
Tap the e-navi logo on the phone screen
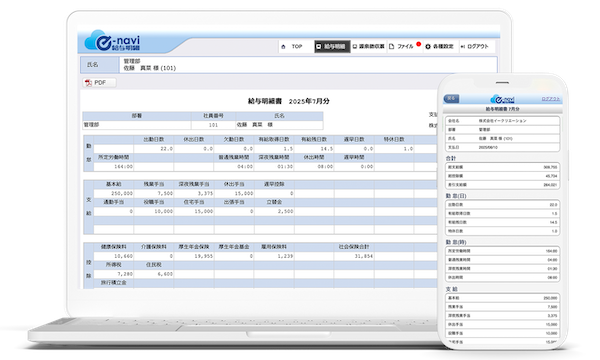(x=502, y=99)
